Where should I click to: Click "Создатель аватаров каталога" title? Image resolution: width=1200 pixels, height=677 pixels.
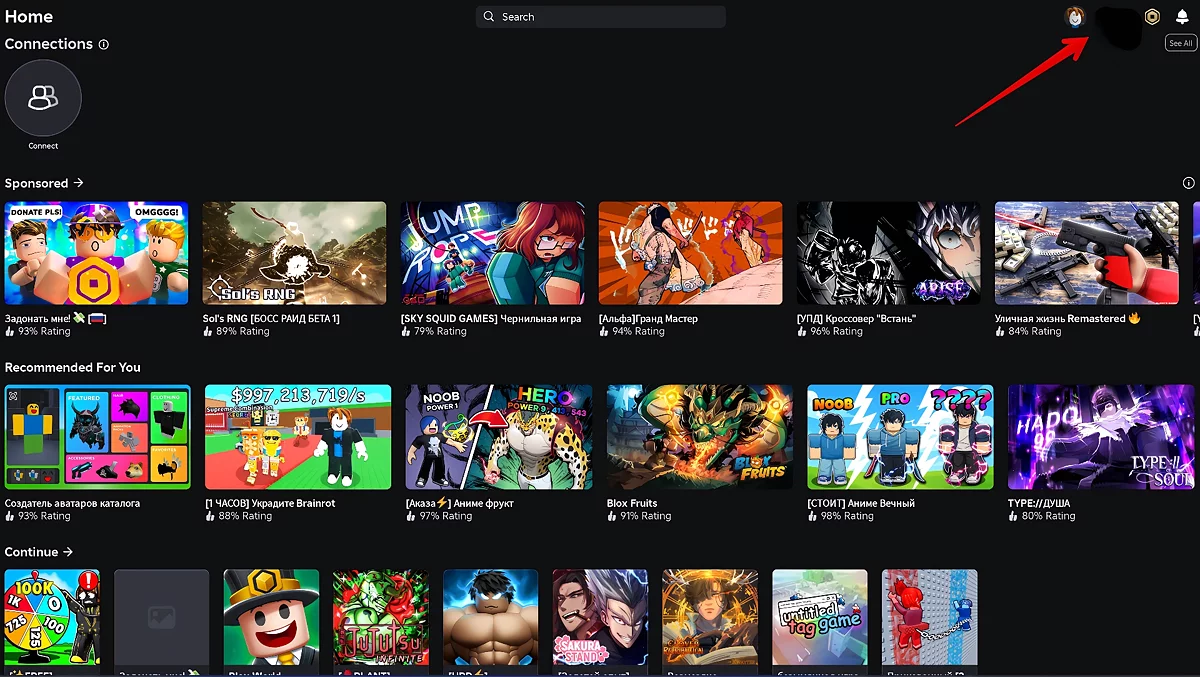pos(72,504)
